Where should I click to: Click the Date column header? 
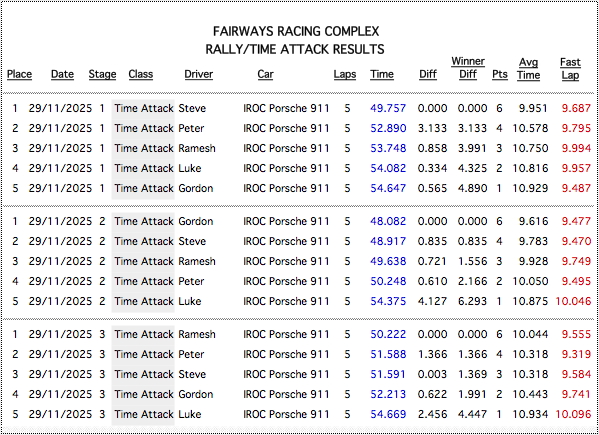pos(62,74)
